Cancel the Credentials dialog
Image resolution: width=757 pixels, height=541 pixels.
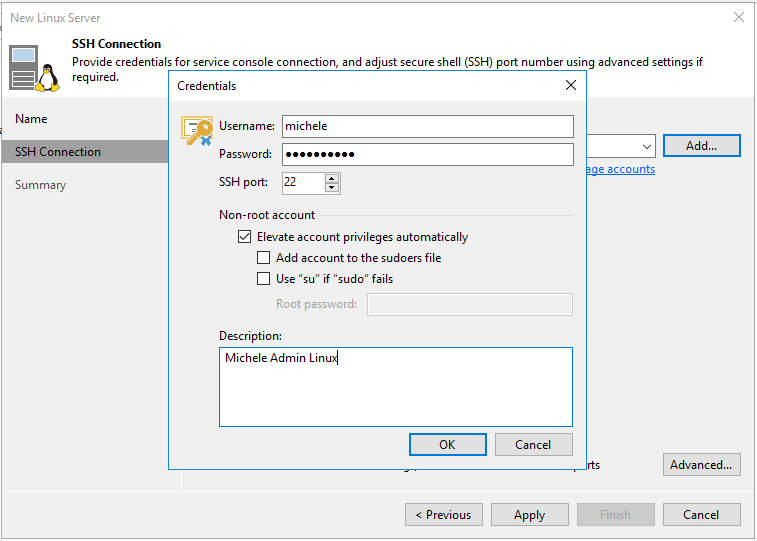533,444
